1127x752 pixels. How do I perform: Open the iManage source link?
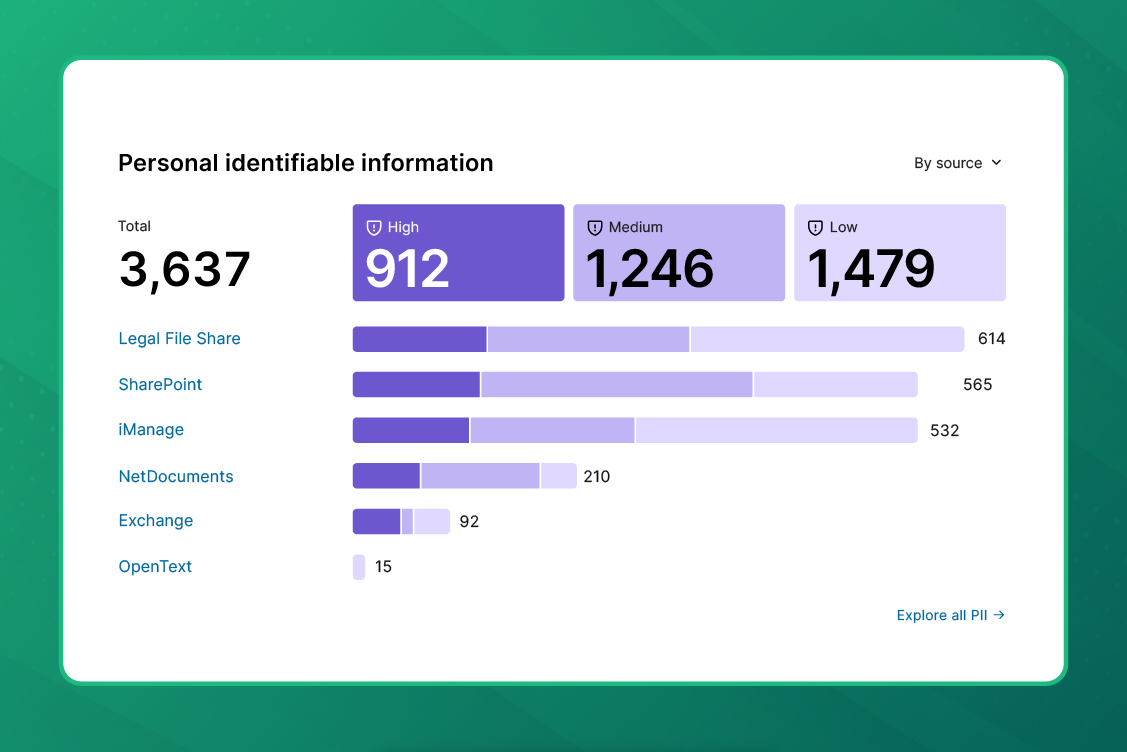tap(151, 429)
